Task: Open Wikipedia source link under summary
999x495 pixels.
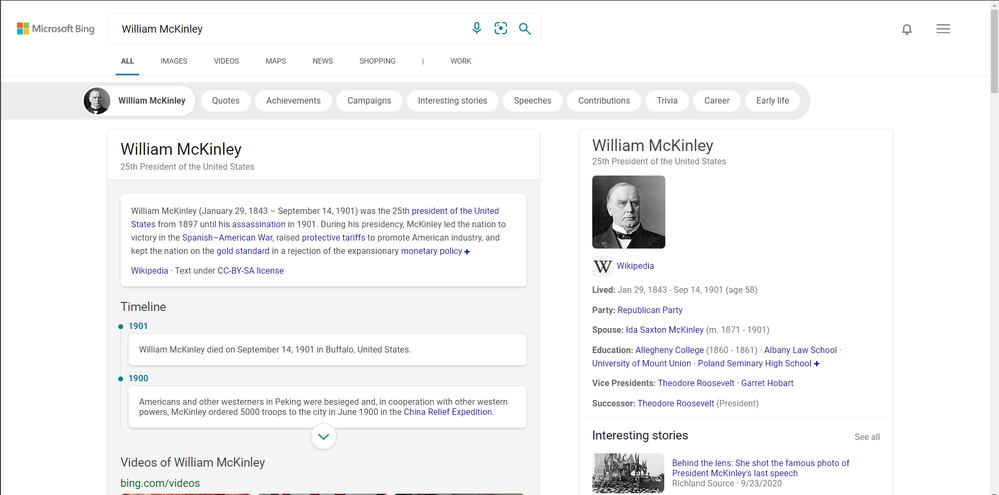Action: click(x=150, y=271)
